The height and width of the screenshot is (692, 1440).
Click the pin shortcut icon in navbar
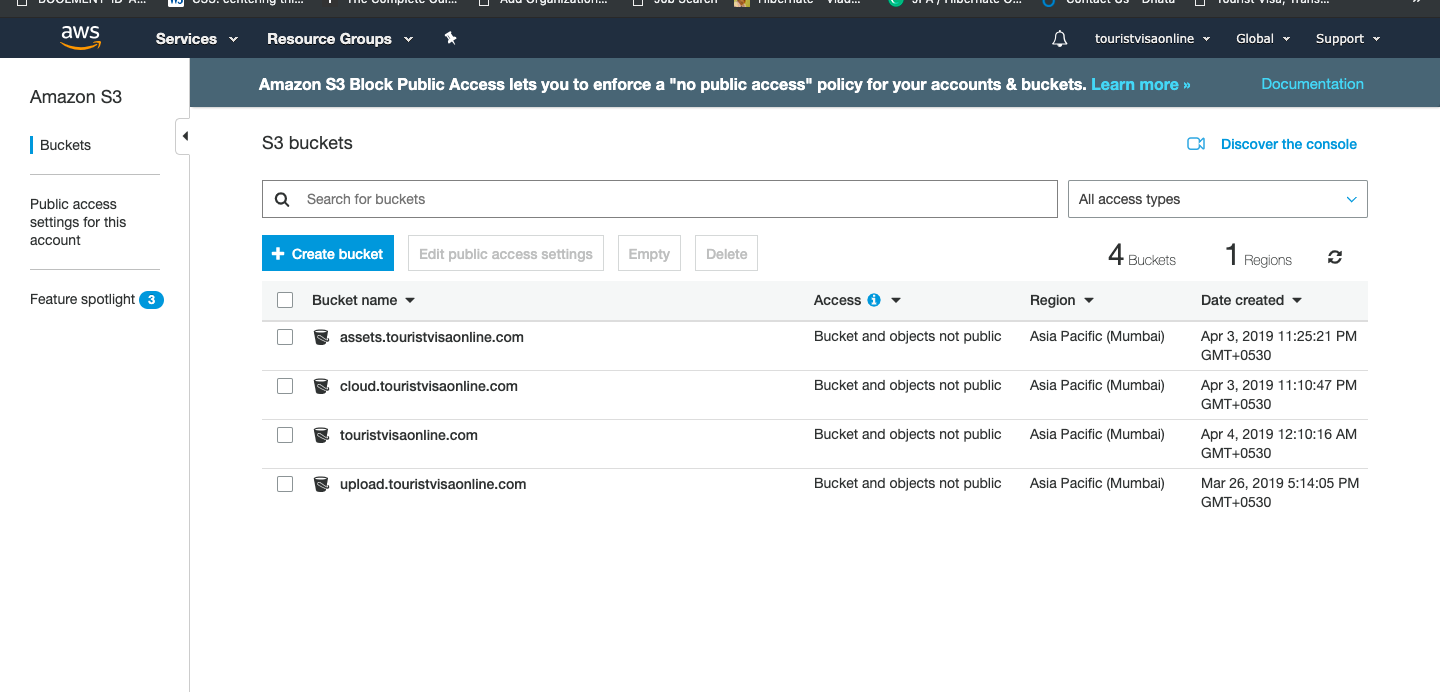(x=450, y=39)
